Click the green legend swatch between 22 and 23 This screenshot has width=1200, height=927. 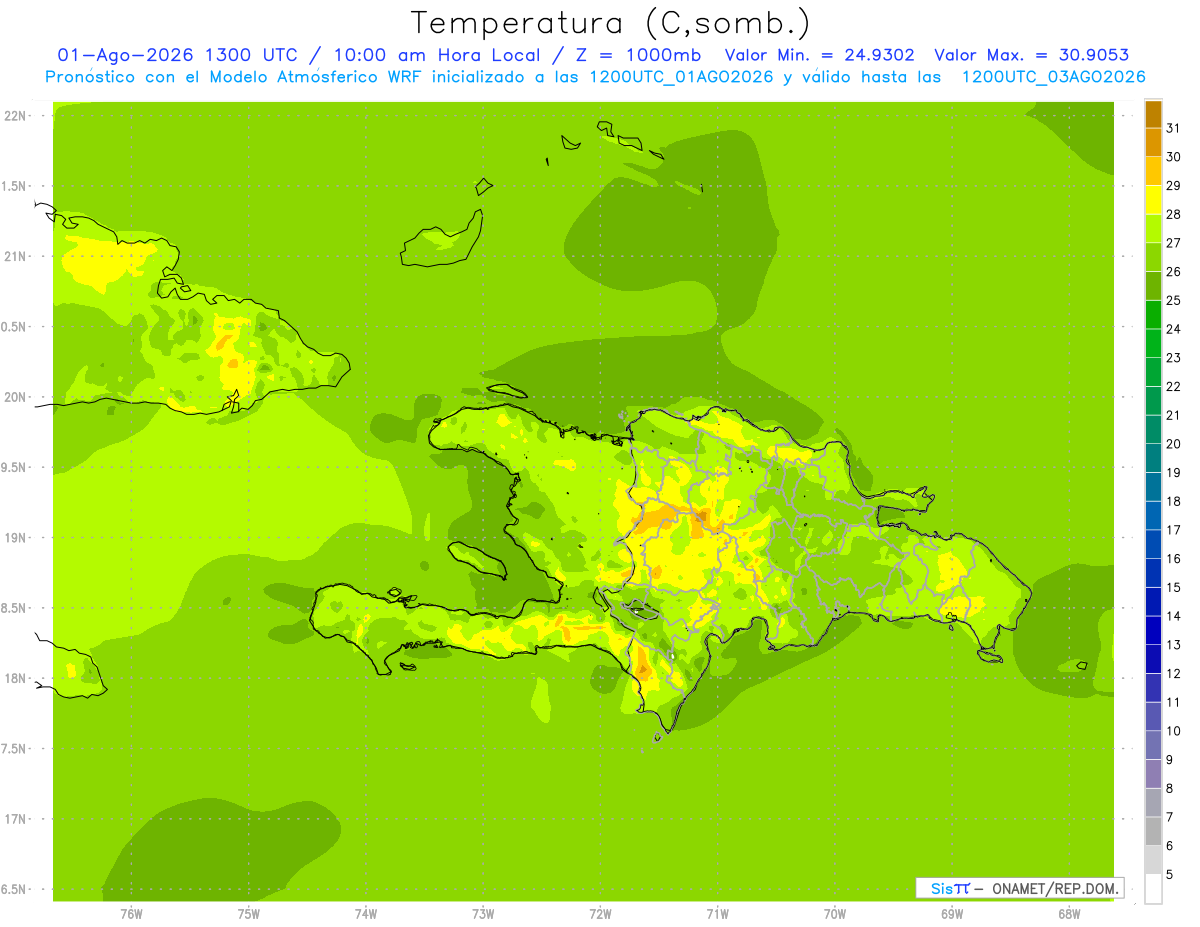[x=1153, y=372]
